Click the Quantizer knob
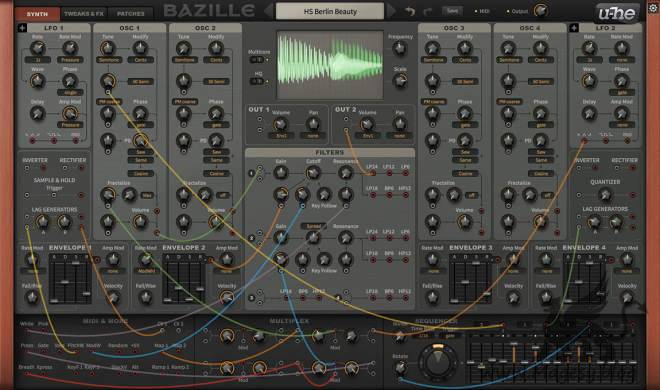 point(605,195)
